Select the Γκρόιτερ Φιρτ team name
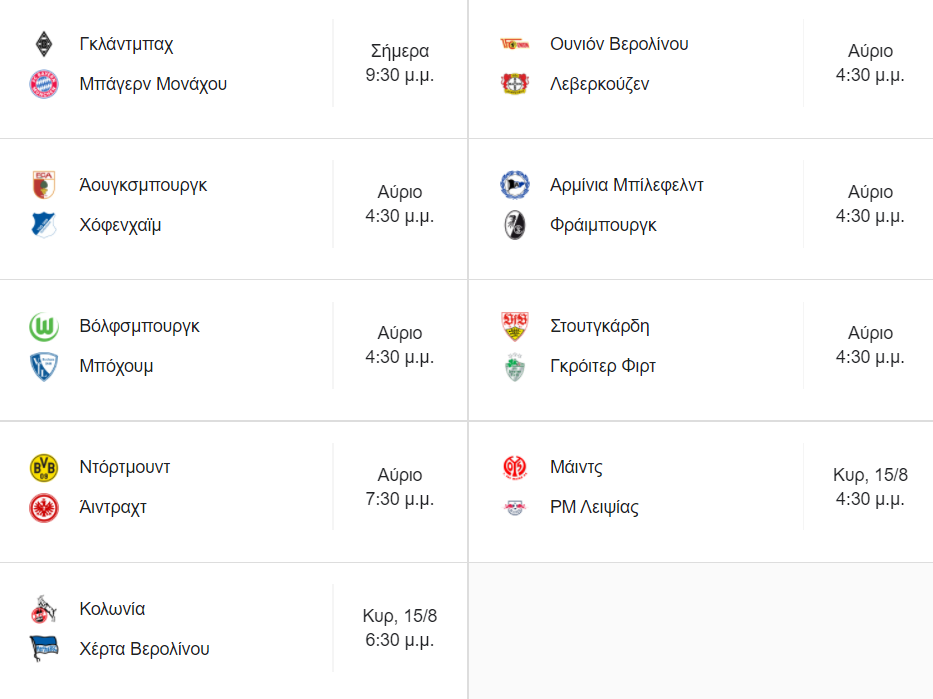The width and height of the screenshot is (933, 699). pos(603,366)
